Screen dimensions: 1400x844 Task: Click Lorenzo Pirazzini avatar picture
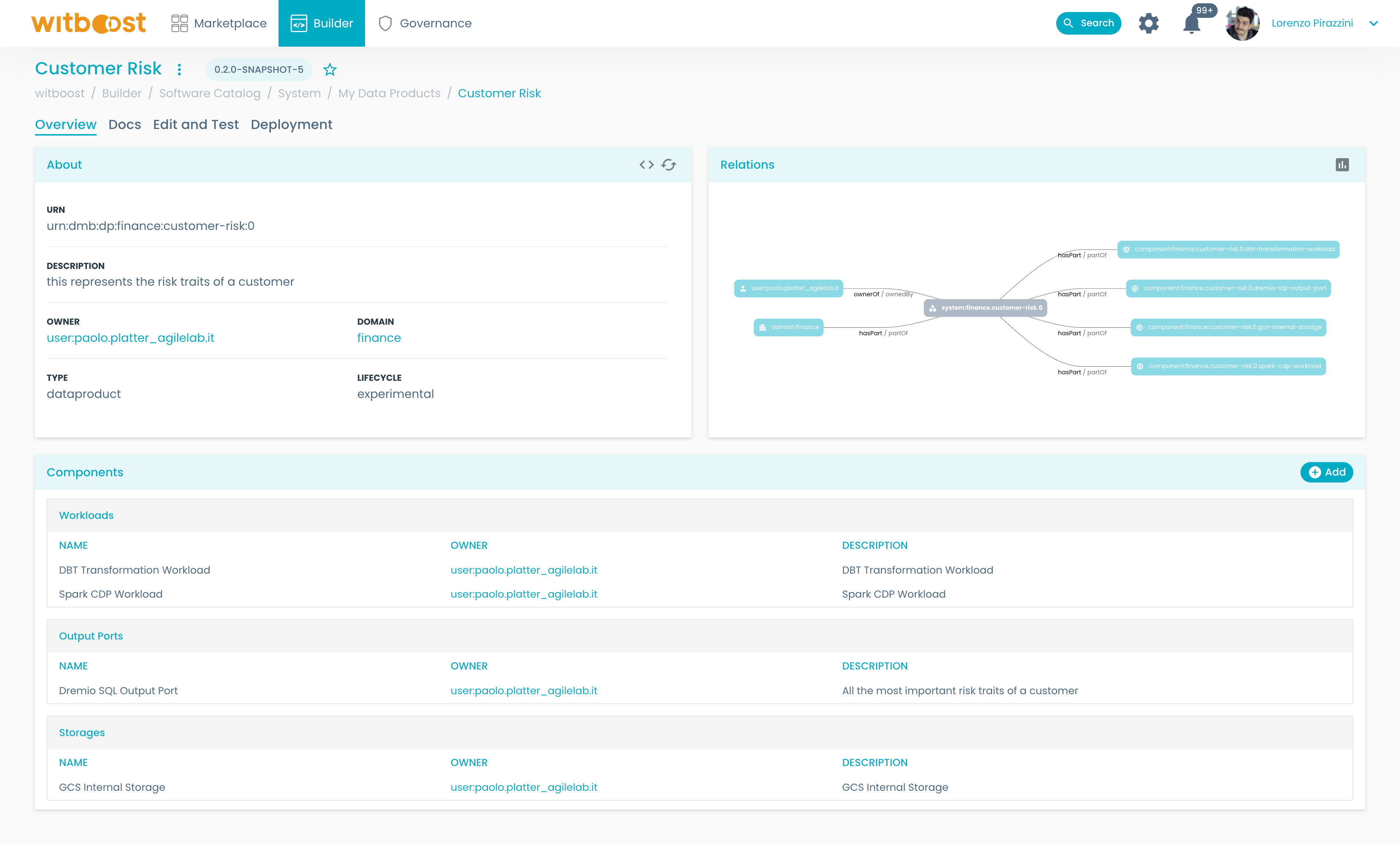tap(1242, 23)
